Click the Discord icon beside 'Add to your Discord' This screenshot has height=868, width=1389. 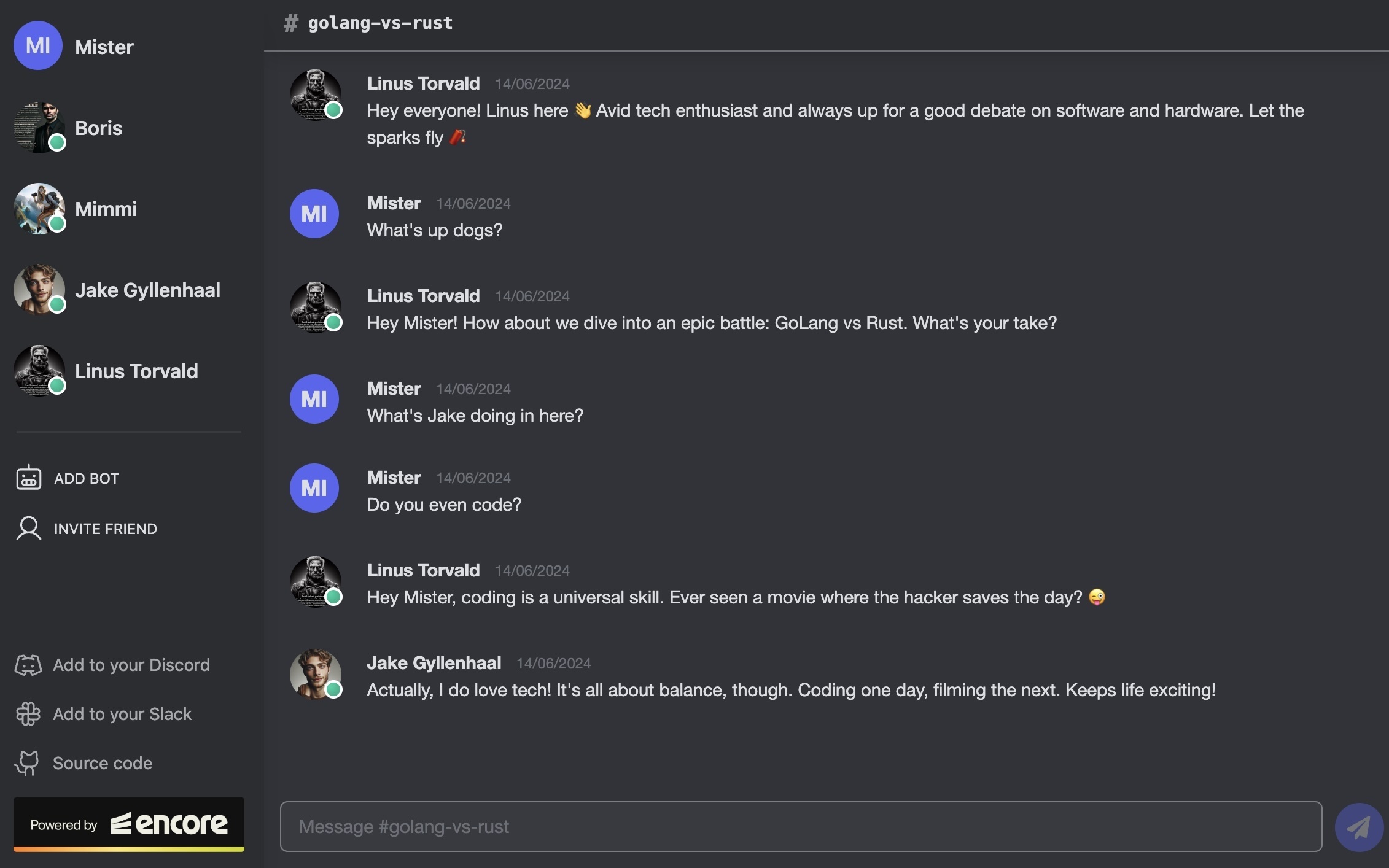(27, 665)
